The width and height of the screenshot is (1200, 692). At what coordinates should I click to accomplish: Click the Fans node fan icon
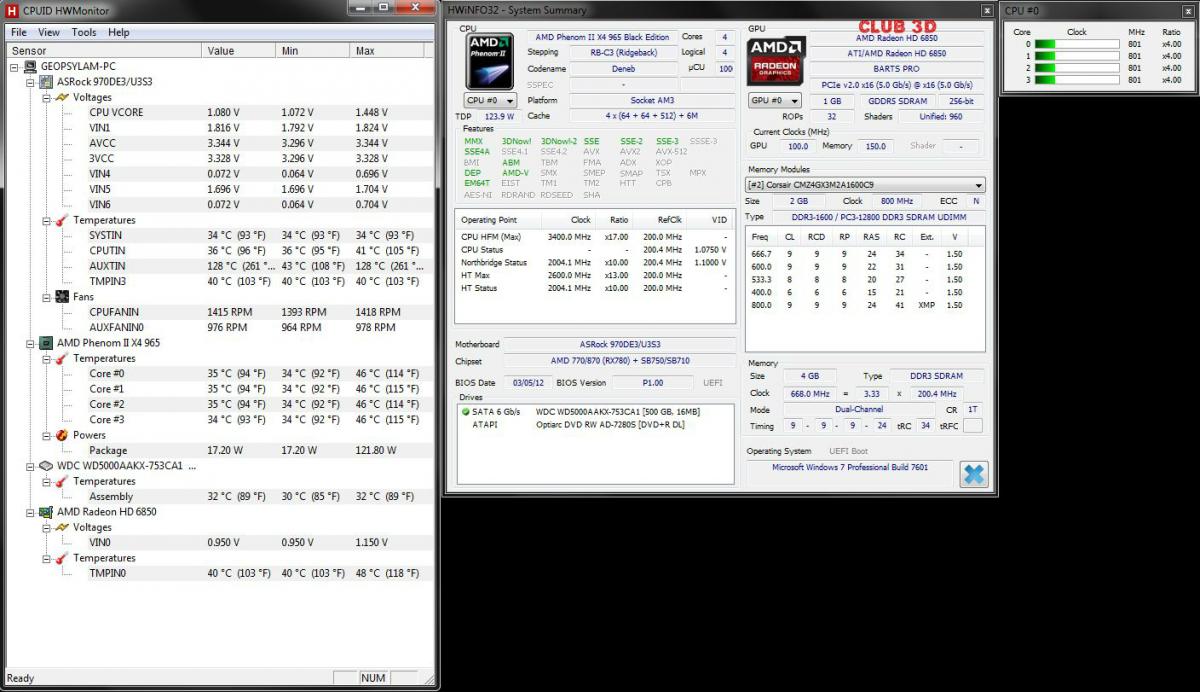click(x=62, y=297)
